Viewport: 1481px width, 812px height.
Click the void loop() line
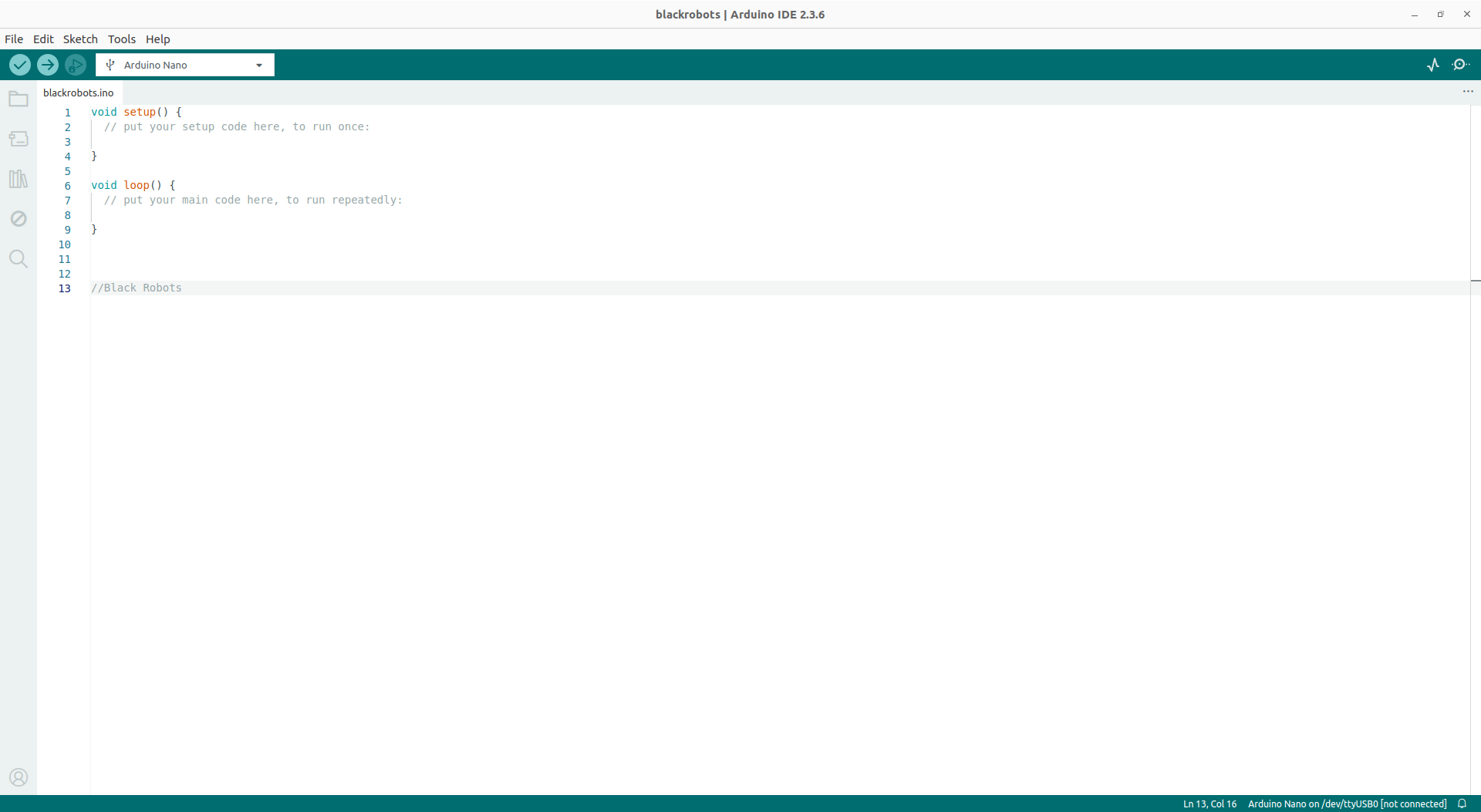click(133, 185)
